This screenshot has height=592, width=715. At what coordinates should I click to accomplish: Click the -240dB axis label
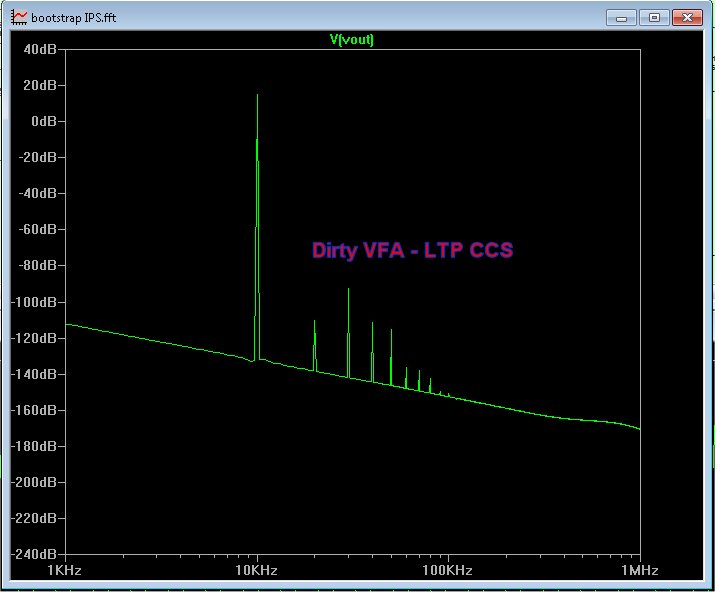pos(34,555)
